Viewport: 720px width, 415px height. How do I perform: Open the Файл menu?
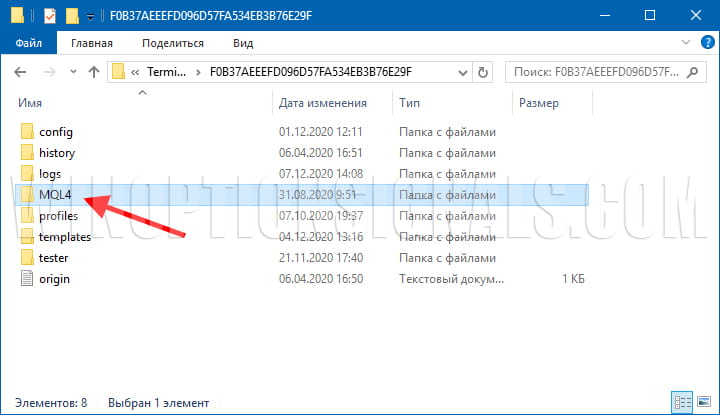pyautogui.click(x=28, y=44)
